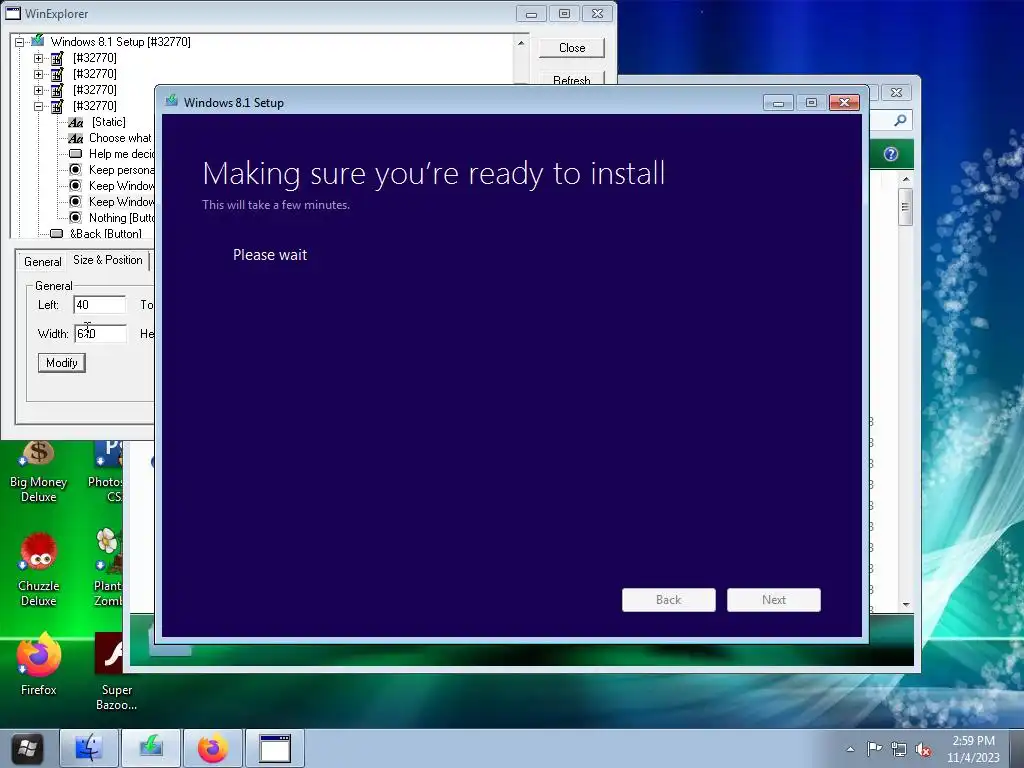Click the button icon beside Help me decide
The width and height of the screenshot is (1024, 768).
(76, 154)
